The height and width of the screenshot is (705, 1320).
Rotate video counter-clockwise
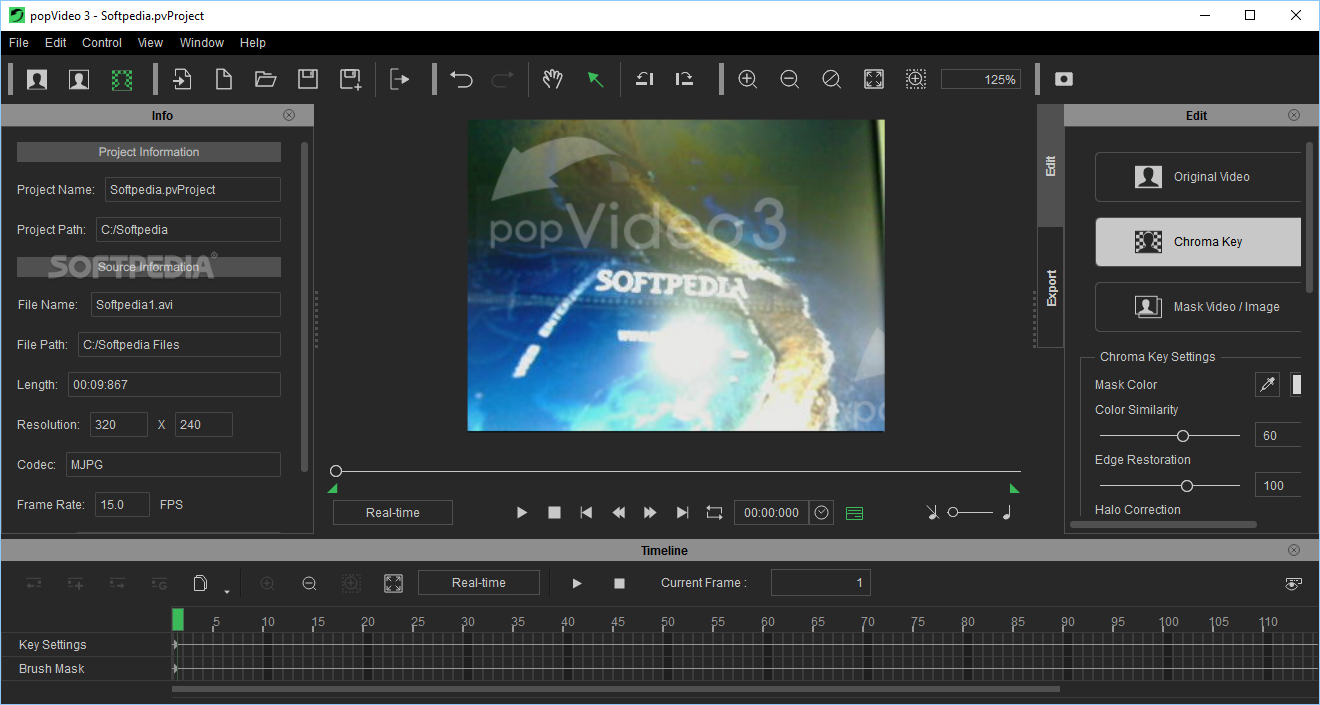[x=645, y=79]
